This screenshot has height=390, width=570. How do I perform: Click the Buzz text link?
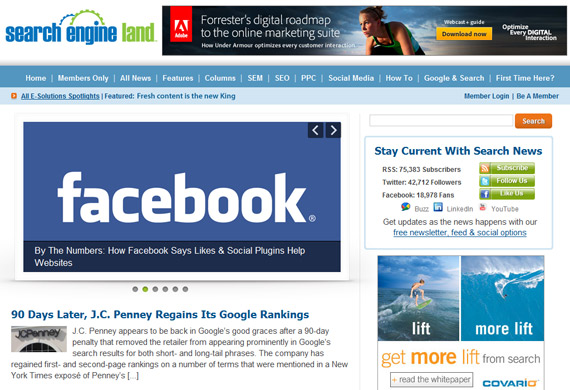[422, 209]
